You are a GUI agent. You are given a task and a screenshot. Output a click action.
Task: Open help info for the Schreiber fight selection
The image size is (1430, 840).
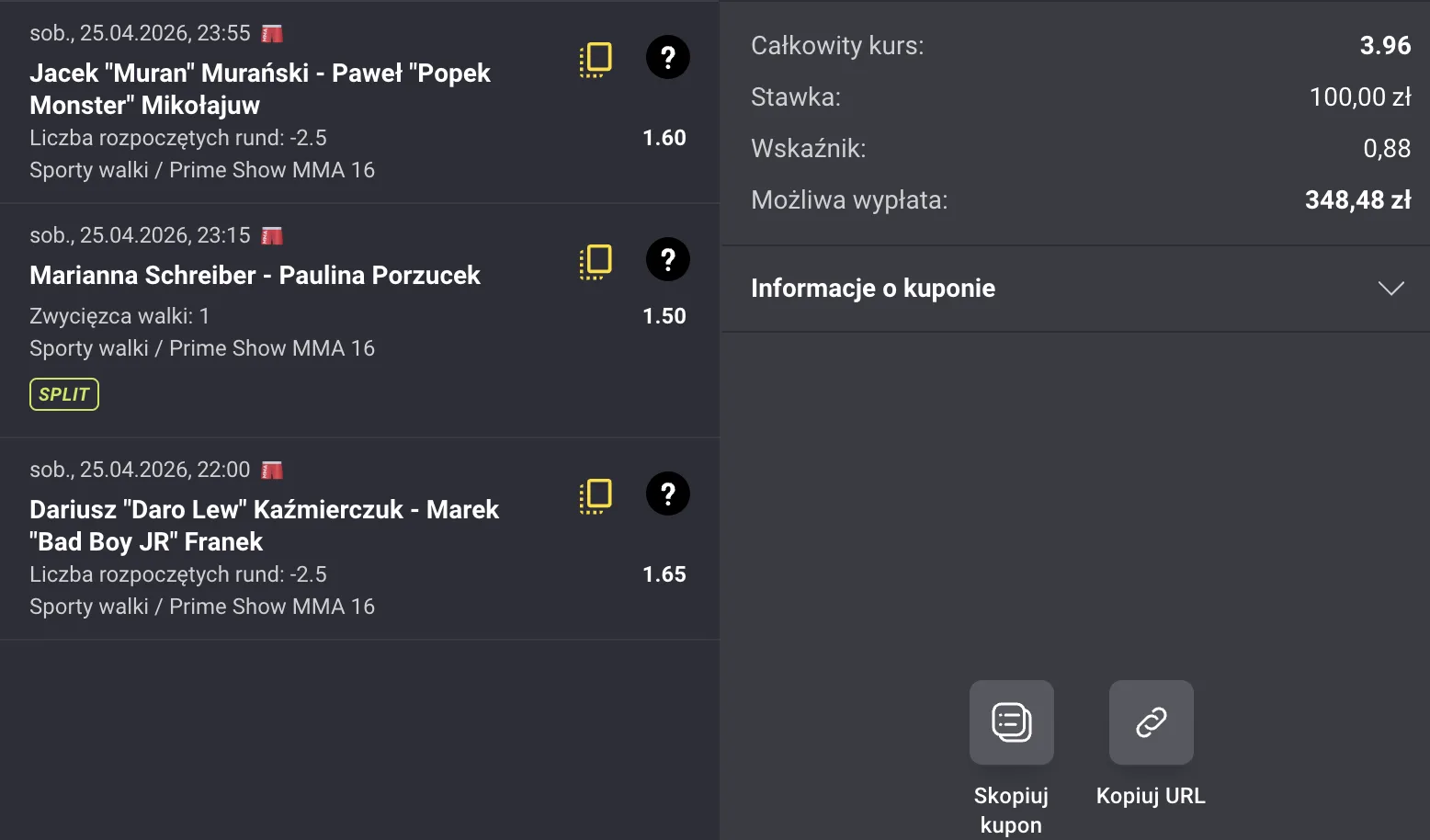point(667,260)
